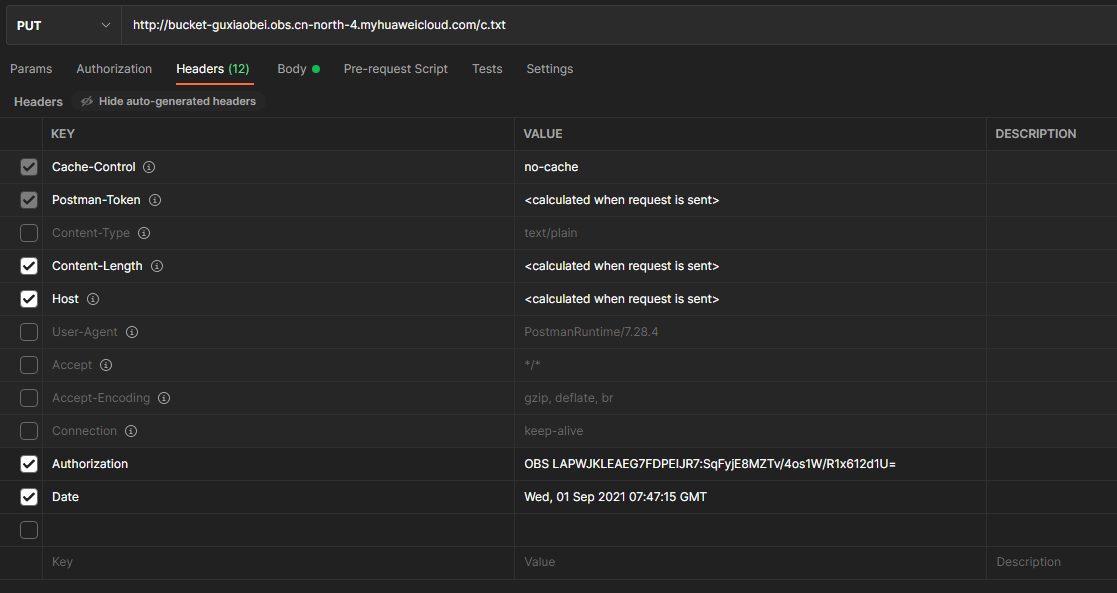The height and width of the screenshot is (593, 1117).
Task: Click info icon next to Content-Type
Action: tap(144, 233)
